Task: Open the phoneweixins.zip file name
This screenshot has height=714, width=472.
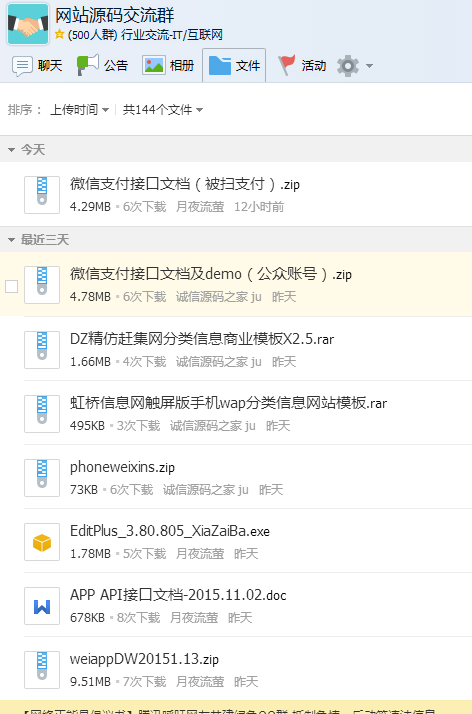Action: pos(122,467)
